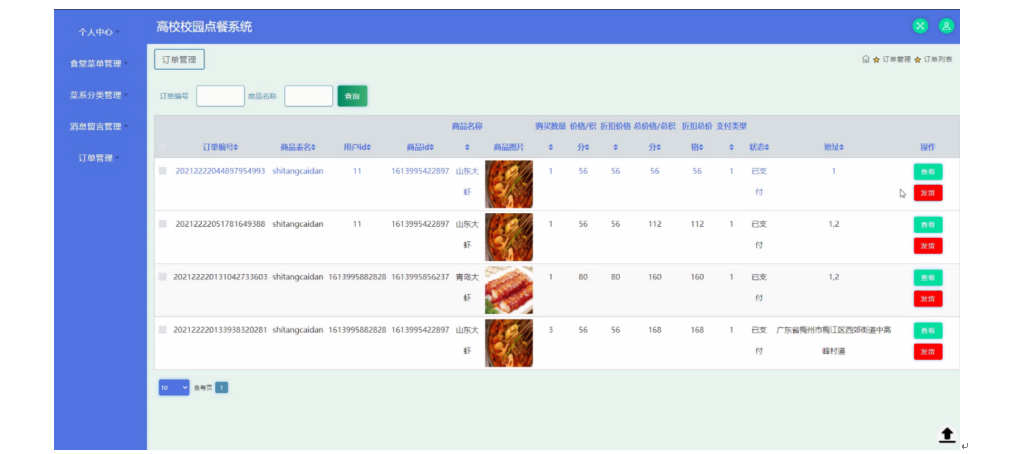This screenshot has height=454, width=1033.
Task: Open the rows-per-page dropdown showing 10
Action: [x=174, y=387]
